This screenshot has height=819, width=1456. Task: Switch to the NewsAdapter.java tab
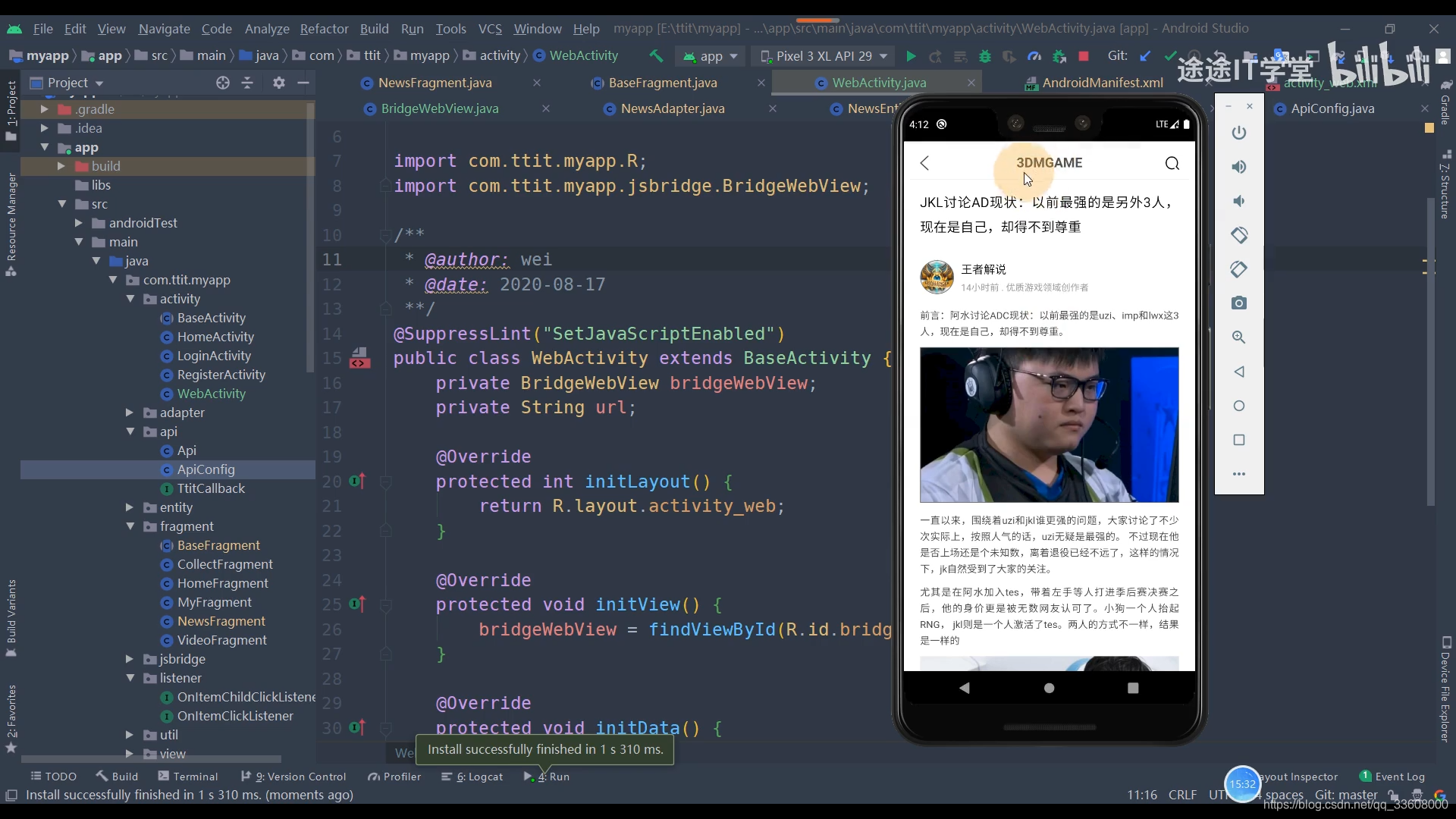(x=673, y=108)
